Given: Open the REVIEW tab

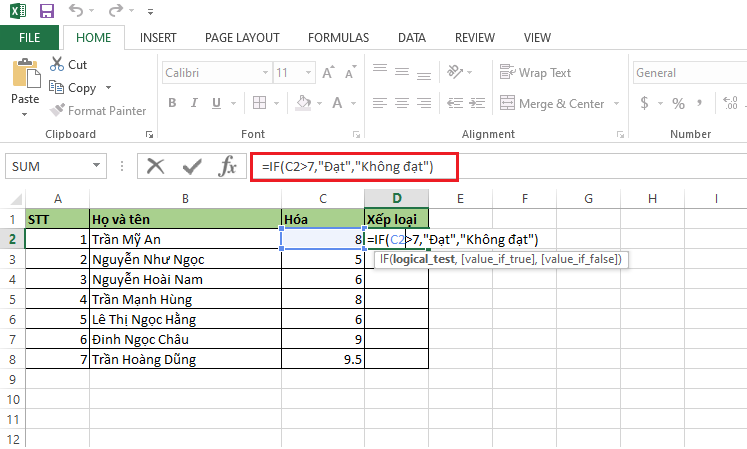Looking at the screenshot, I should 474,38.
